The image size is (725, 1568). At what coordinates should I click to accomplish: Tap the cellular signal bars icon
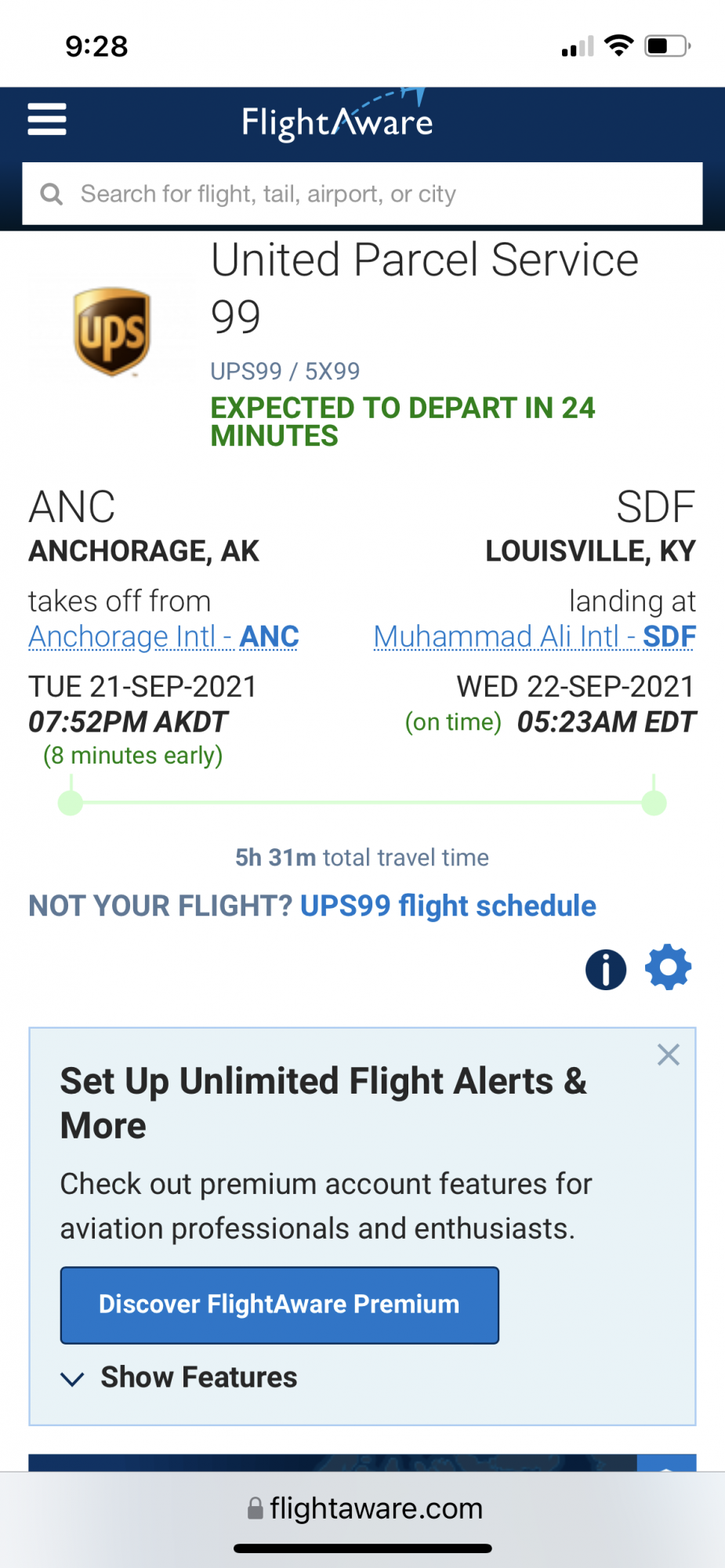tap(578, 48)
